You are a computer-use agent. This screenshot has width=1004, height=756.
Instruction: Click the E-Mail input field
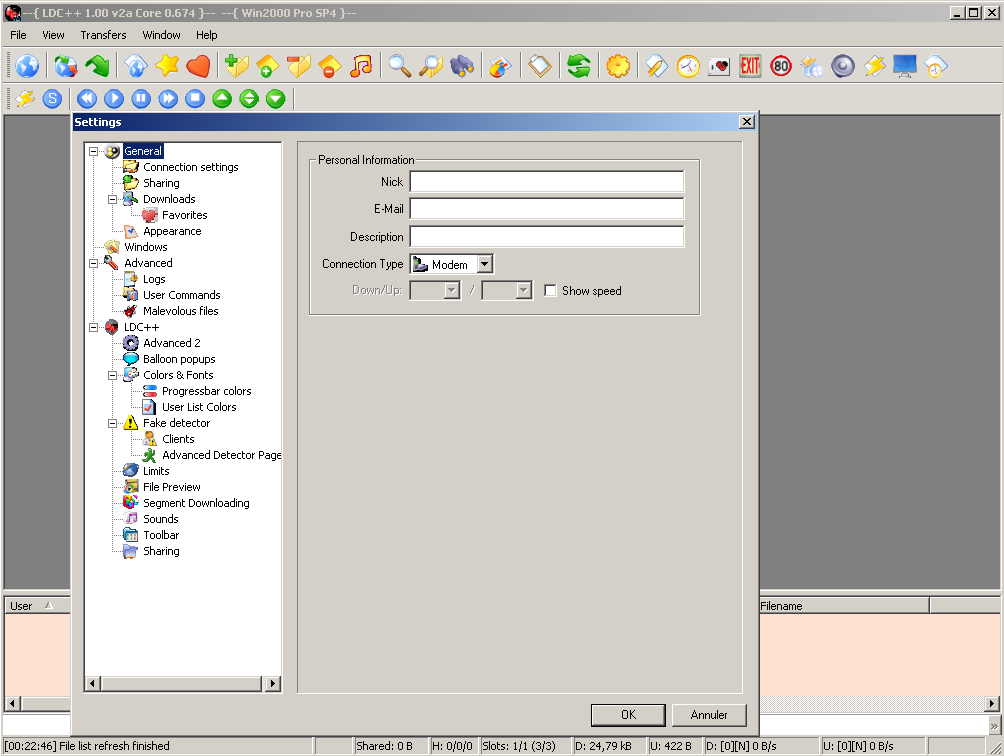point(547,209)
